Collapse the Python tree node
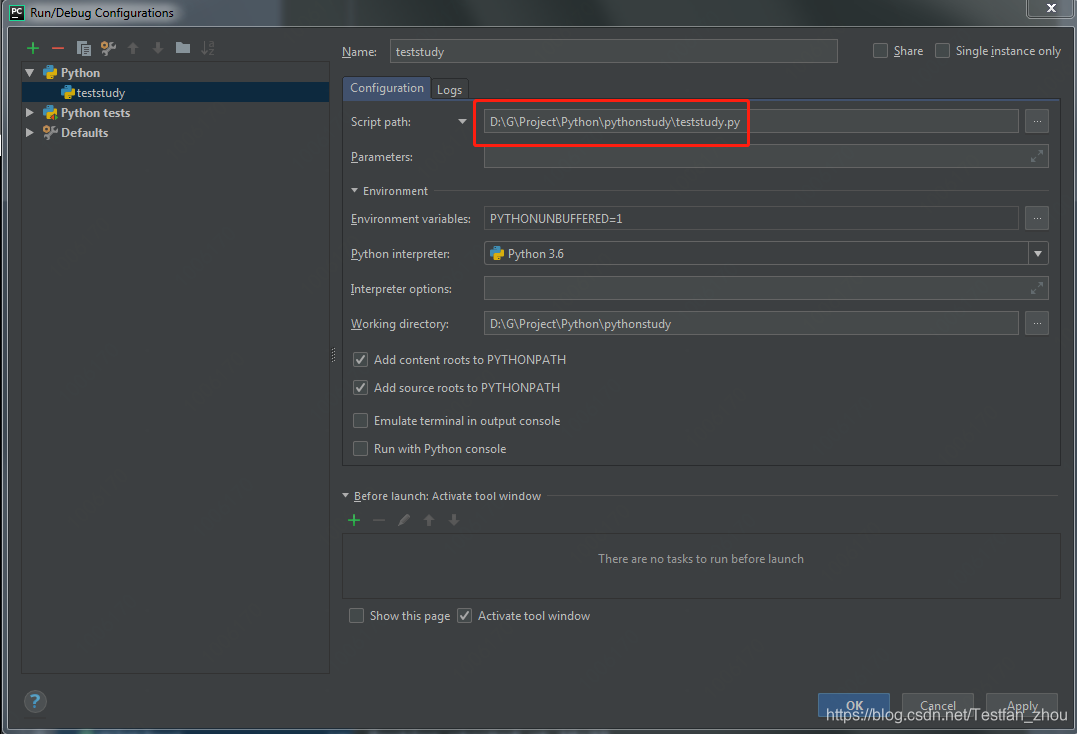 point(30,72)
